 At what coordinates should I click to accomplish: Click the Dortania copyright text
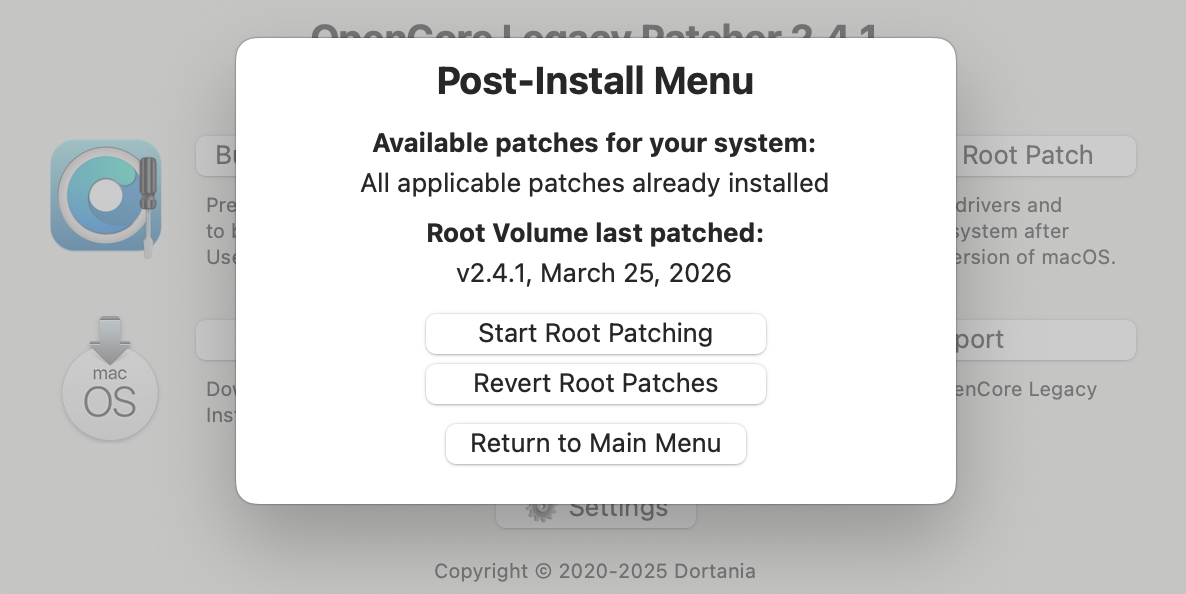595,572
